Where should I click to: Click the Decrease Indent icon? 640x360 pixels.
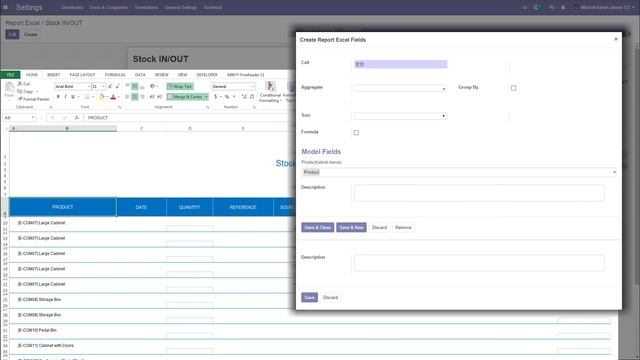coord(152,97)
